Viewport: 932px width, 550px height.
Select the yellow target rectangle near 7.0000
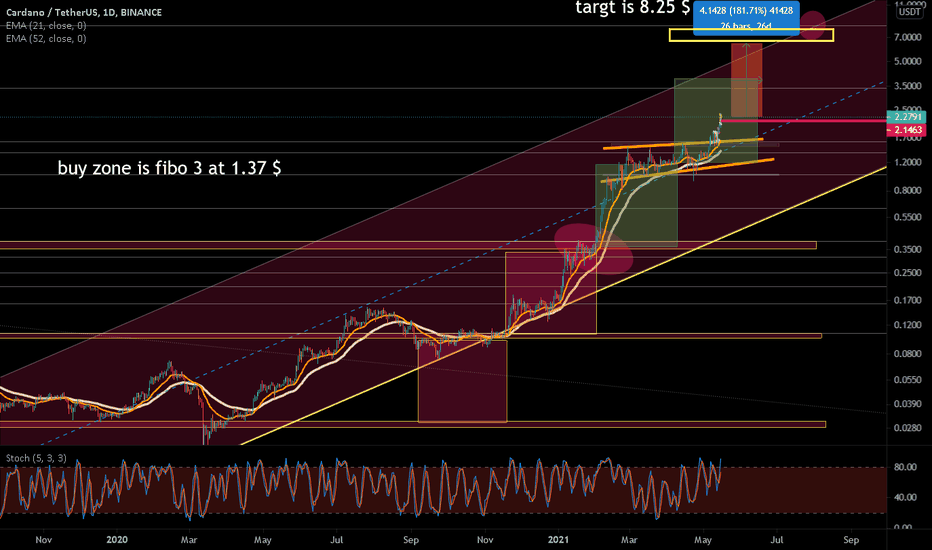pyautogui.click(x=751, y=35)
